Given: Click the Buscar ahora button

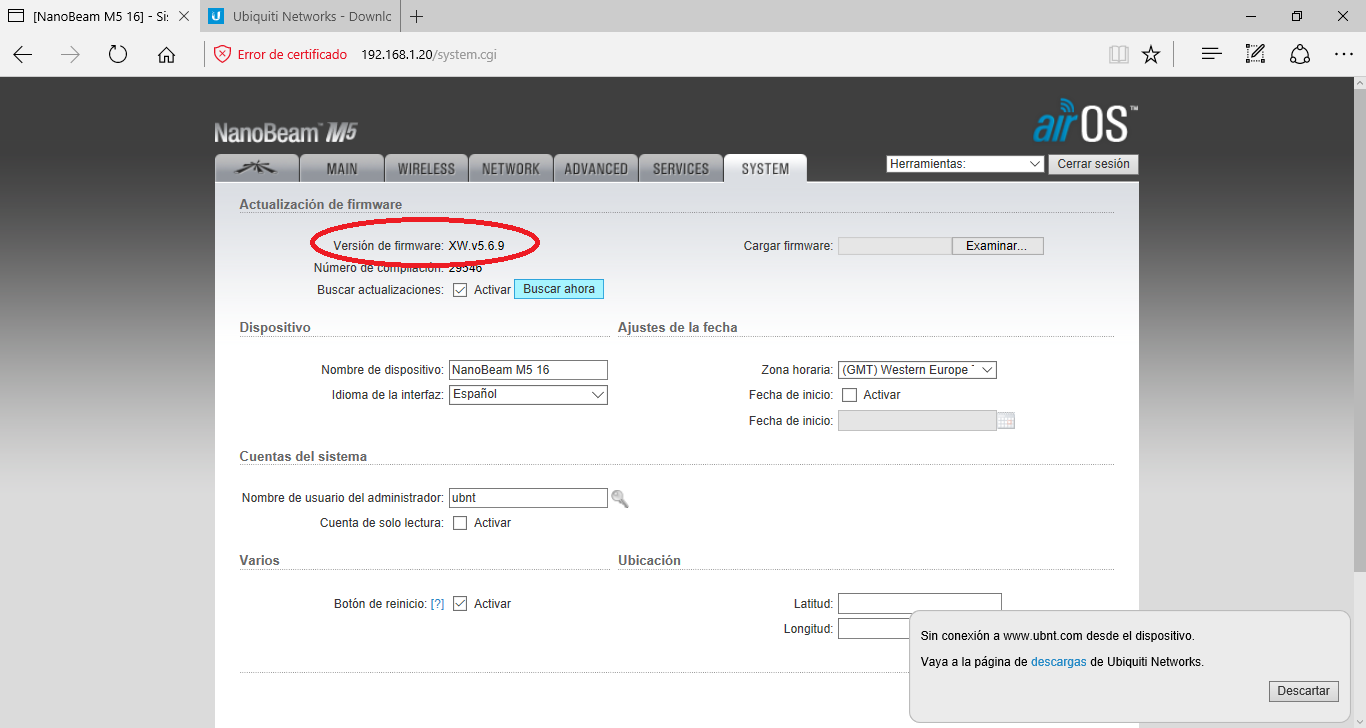Looking at the screenshot, I should click(559, 289).
